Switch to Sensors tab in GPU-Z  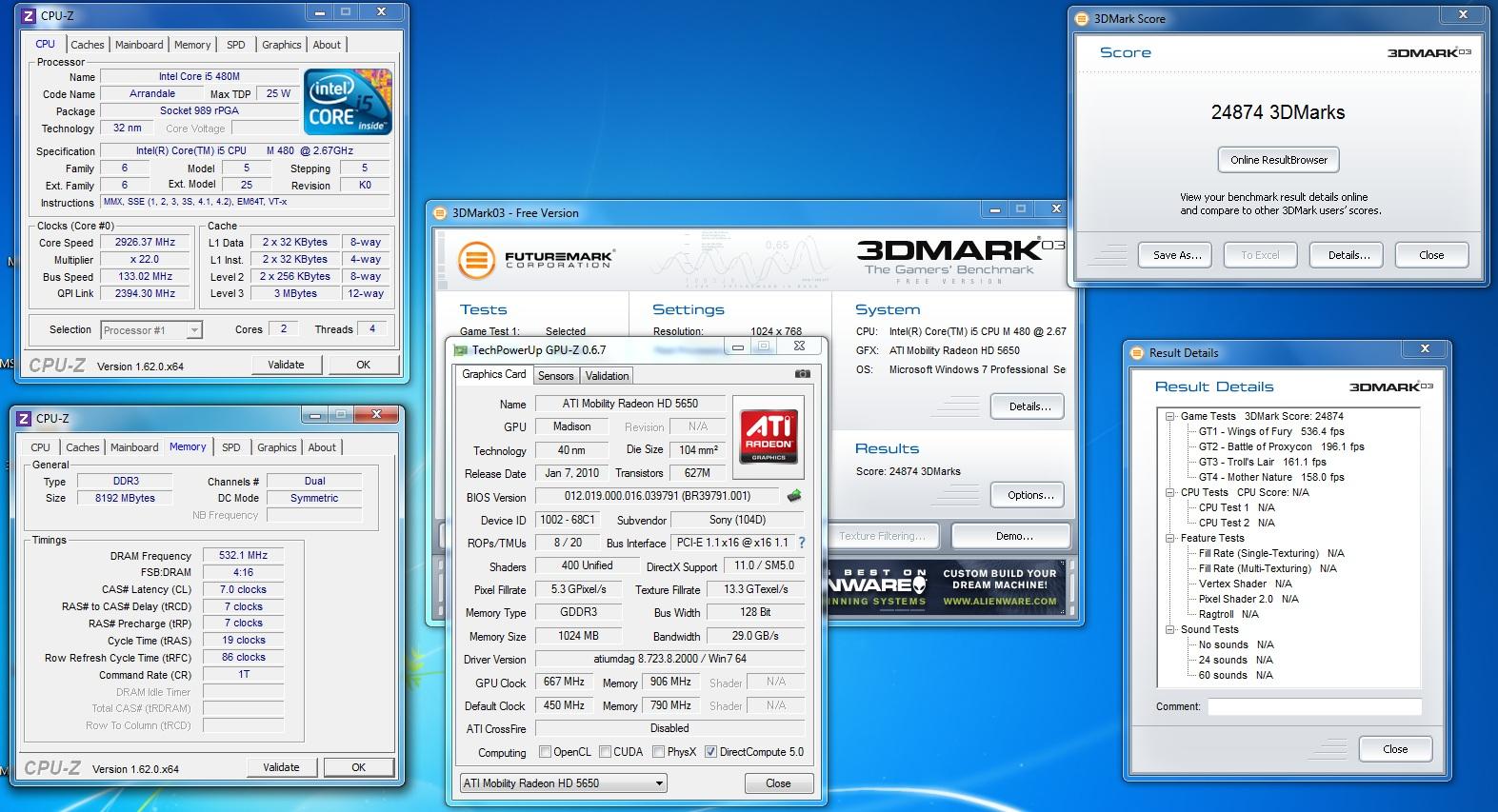pos(556,376)
